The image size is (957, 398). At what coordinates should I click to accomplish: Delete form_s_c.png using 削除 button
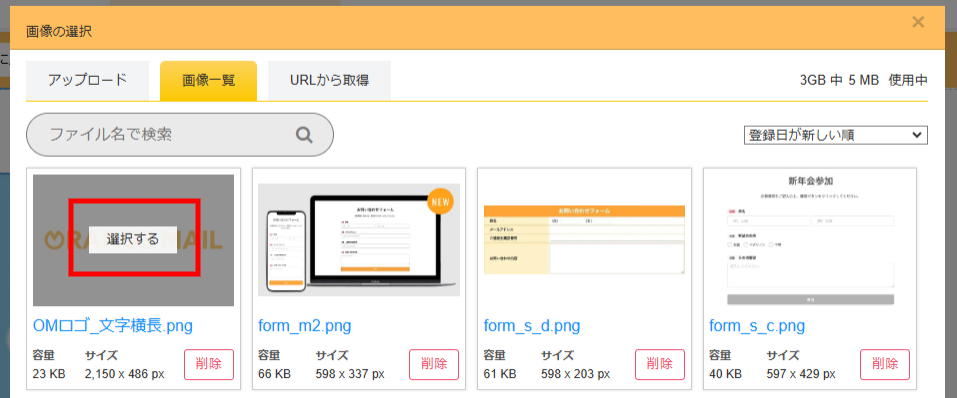pos(885,364)
